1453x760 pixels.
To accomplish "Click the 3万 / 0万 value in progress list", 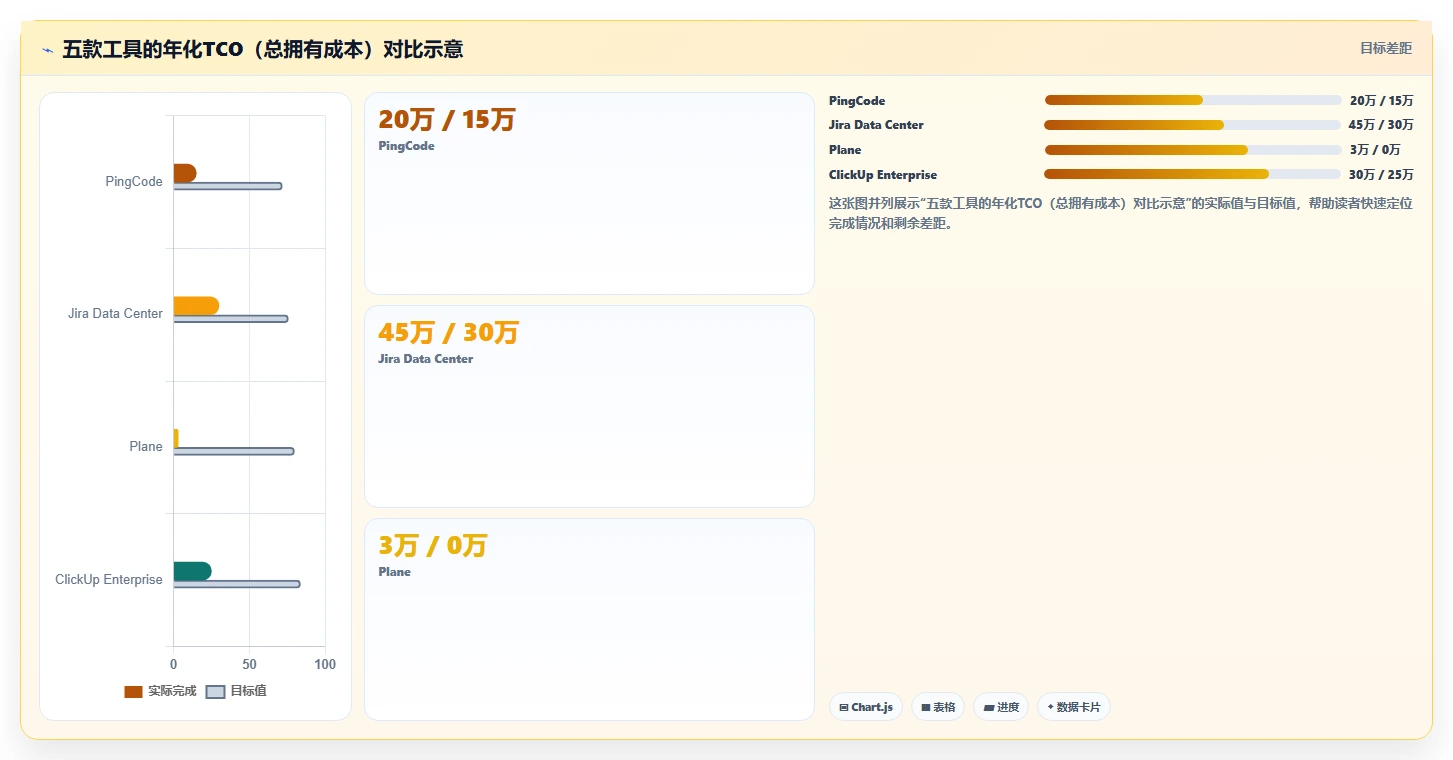I will [1375, 150].
